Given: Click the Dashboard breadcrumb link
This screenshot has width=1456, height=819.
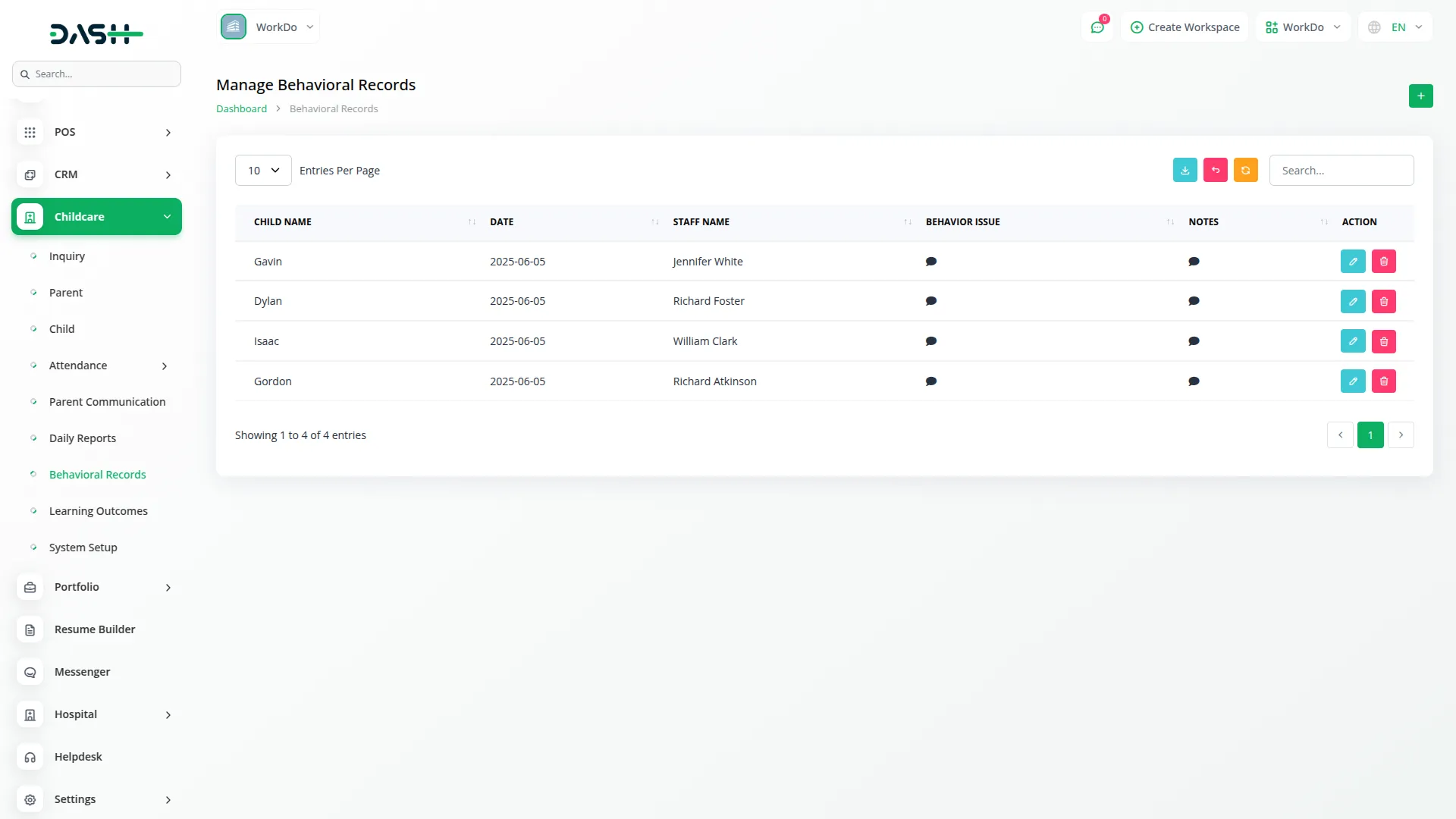Looking at the screenshot, I should pyautogui.click(x=241, y=108).
